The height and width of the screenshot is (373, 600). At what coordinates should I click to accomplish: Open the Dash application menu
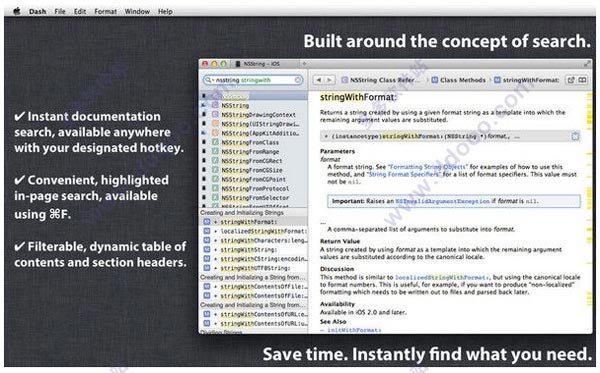click(38, 11)
